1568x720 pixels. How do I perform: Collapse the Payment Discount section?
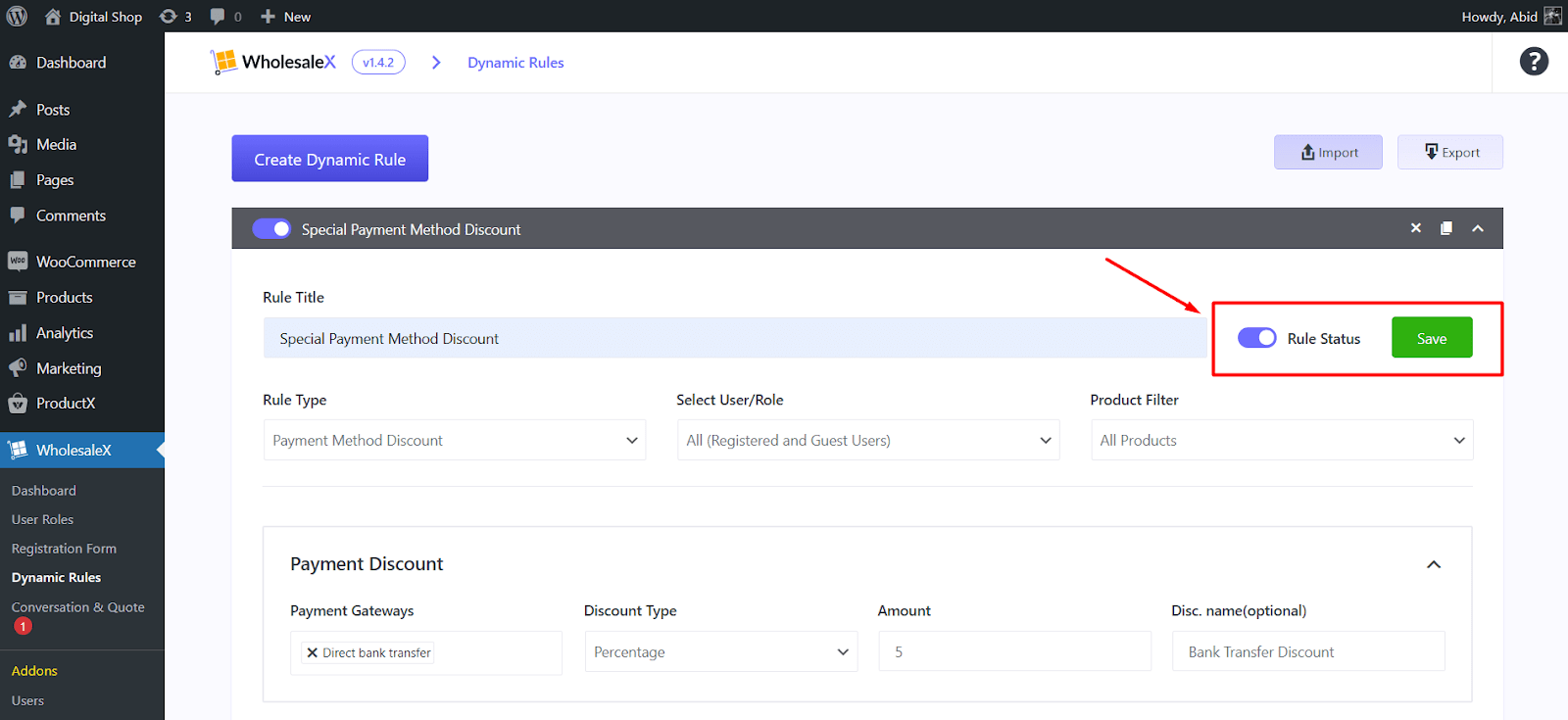click(x=1434, y=564)
